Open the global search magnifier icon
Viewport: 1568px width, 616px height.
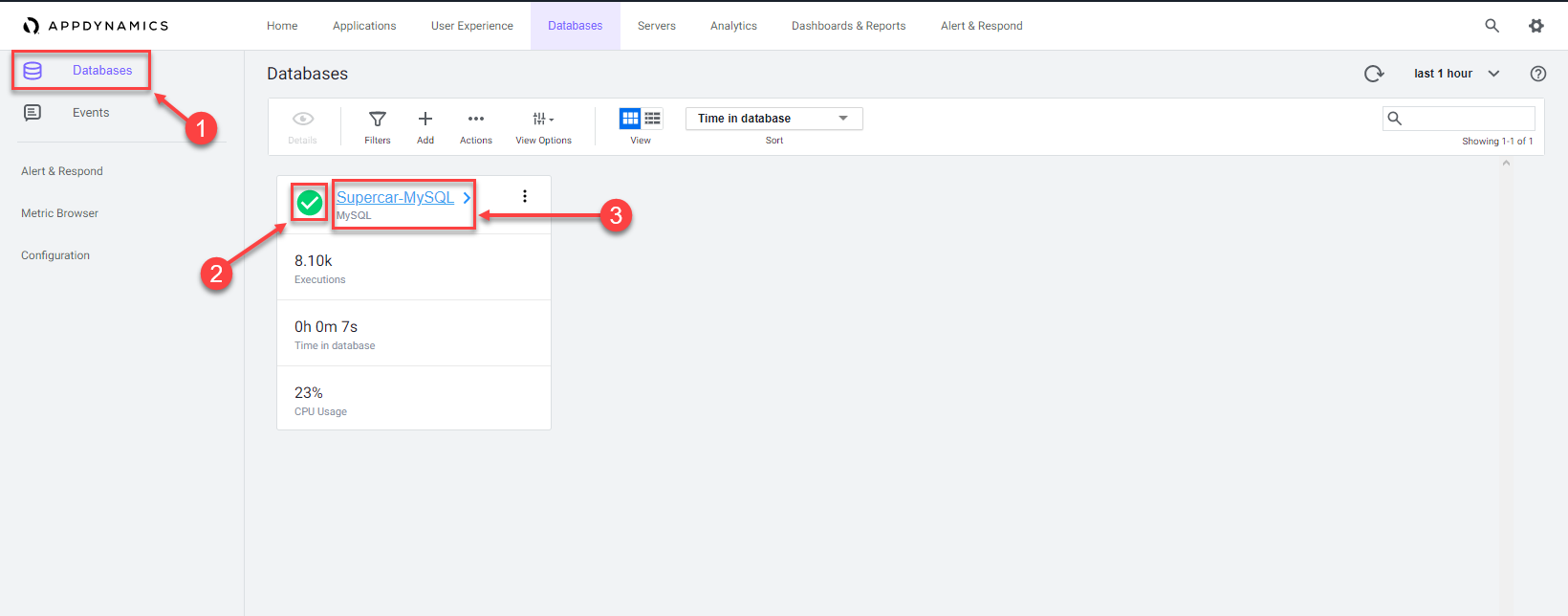[1492, 26]
